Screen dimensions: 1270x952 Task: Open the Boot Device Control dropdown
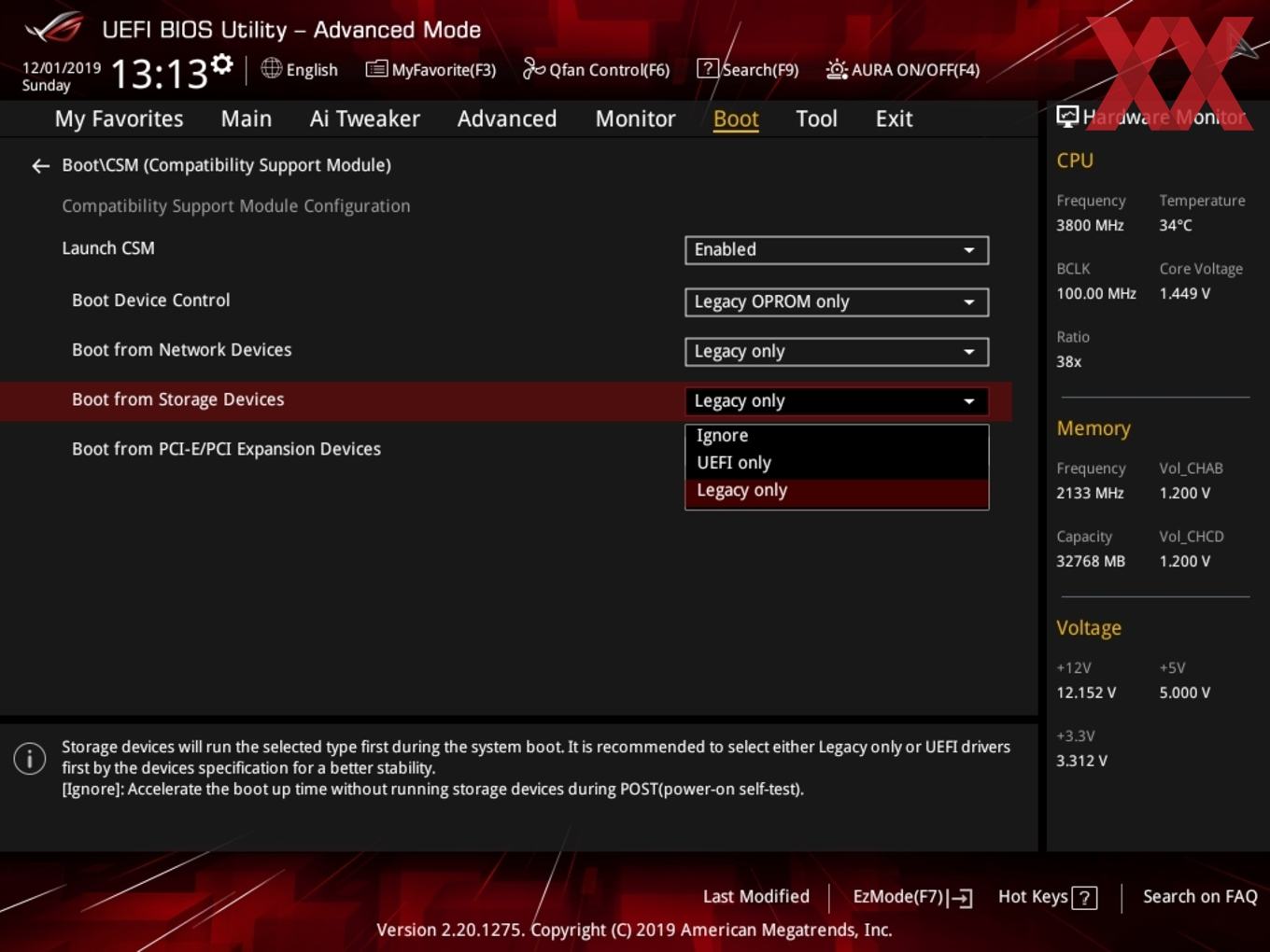pyautogui.click(x=837, y=302)
